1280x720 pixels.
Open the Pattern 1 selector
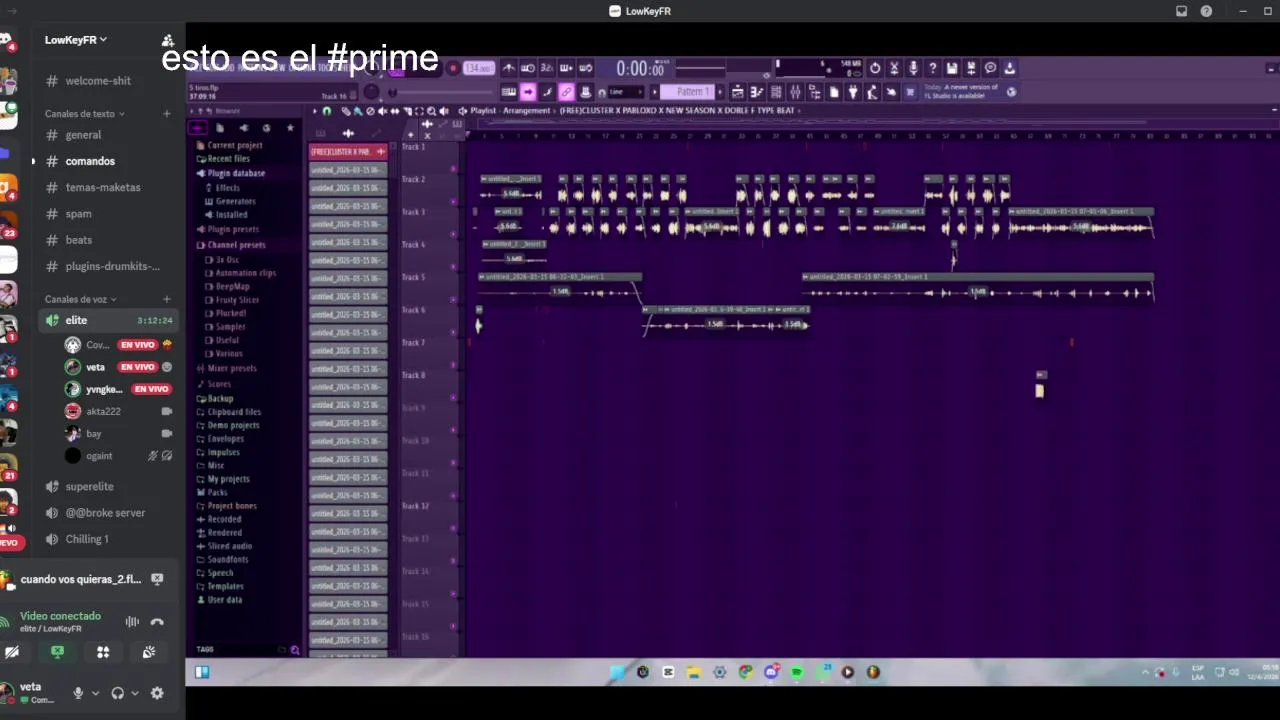pos(691,92)
